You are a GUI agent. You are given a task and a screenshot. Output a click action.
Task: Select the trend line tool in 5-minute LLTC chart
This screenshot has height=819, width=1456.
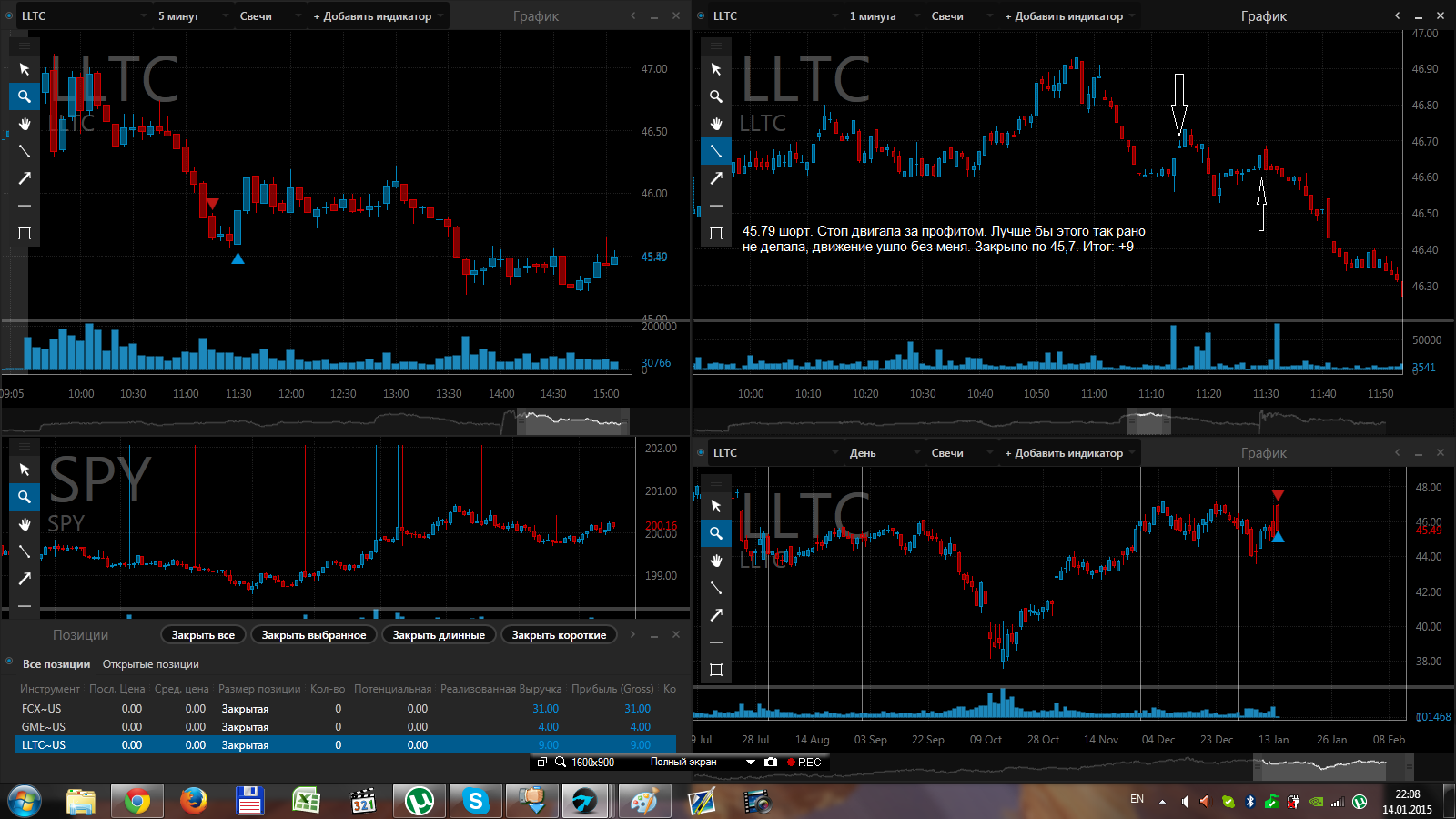tap(25, 151)
